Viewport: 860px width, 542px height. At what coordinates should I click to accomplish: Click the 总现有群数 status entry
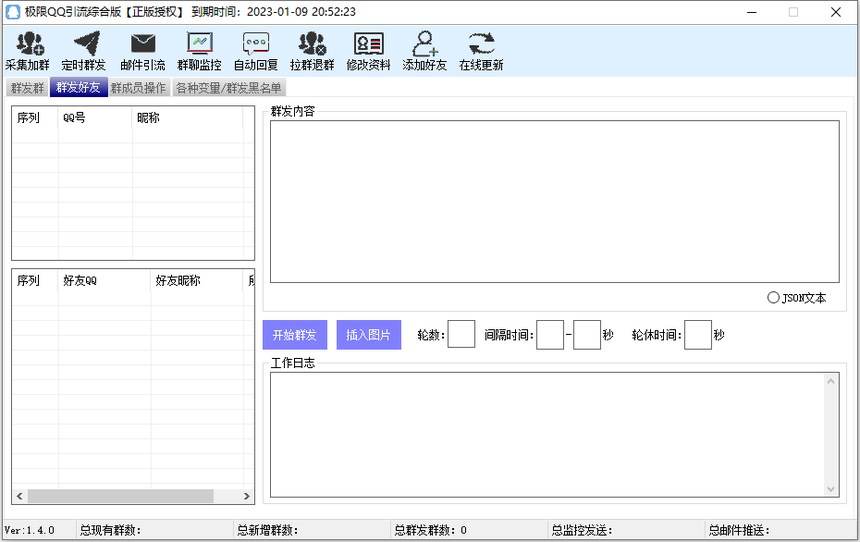[110, 530]
